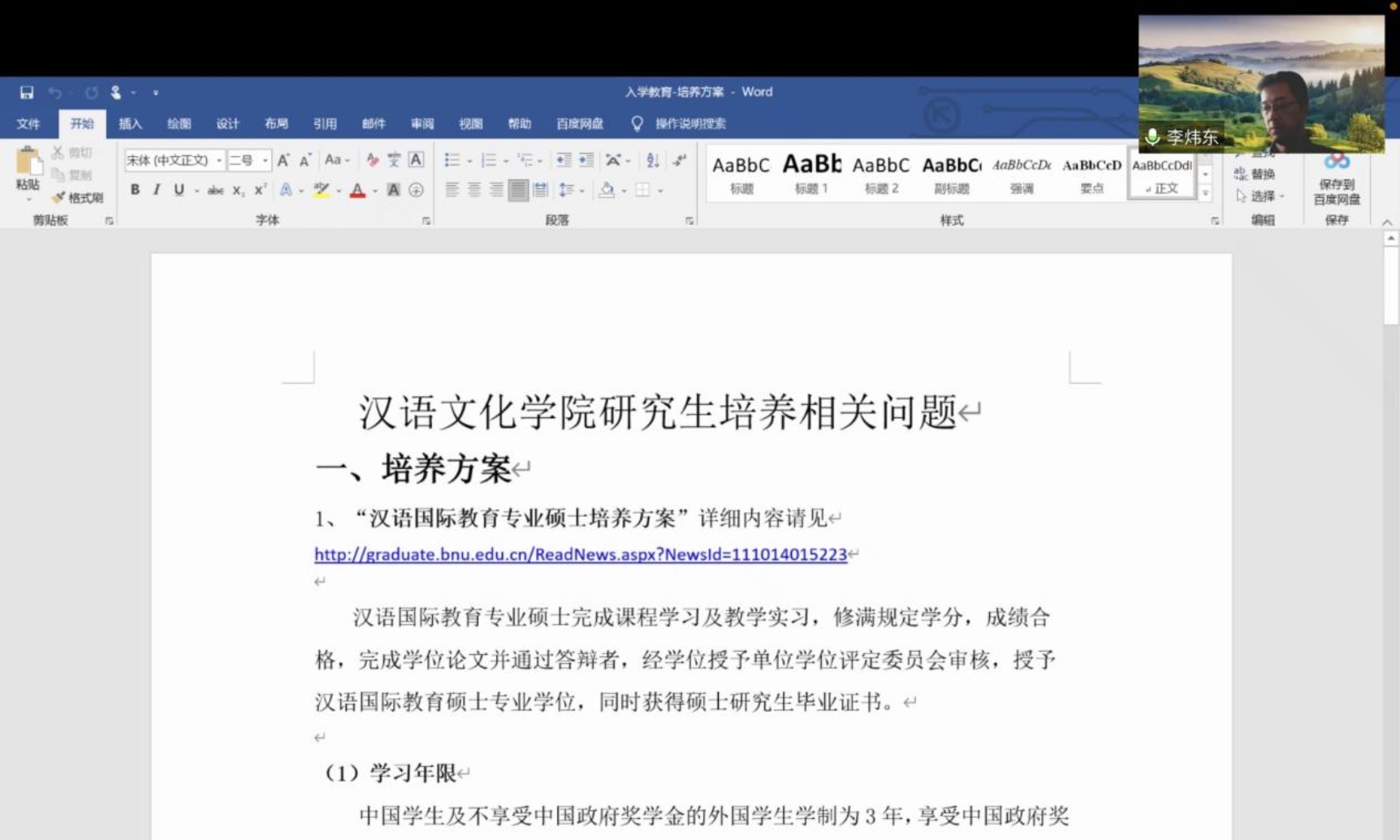The width and height of the screenshot is (1400, 840).
Task: Click the increase indent icon
Action: [585, 160]
